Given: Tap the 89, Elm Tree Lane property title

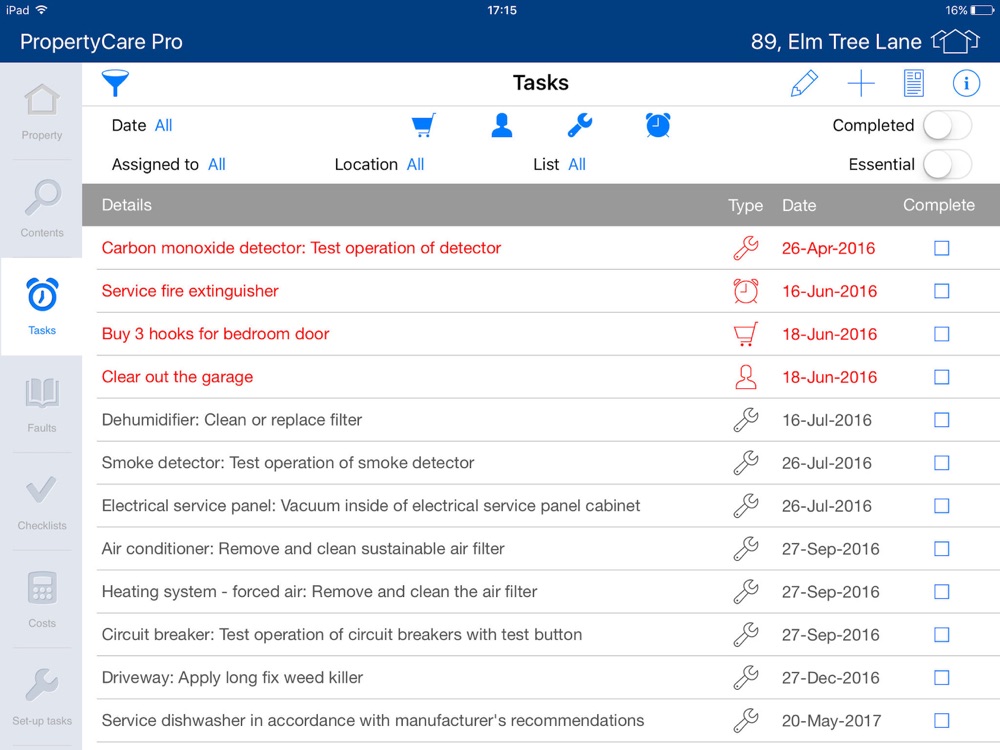Looking at the screenshot, I should 835,41.
